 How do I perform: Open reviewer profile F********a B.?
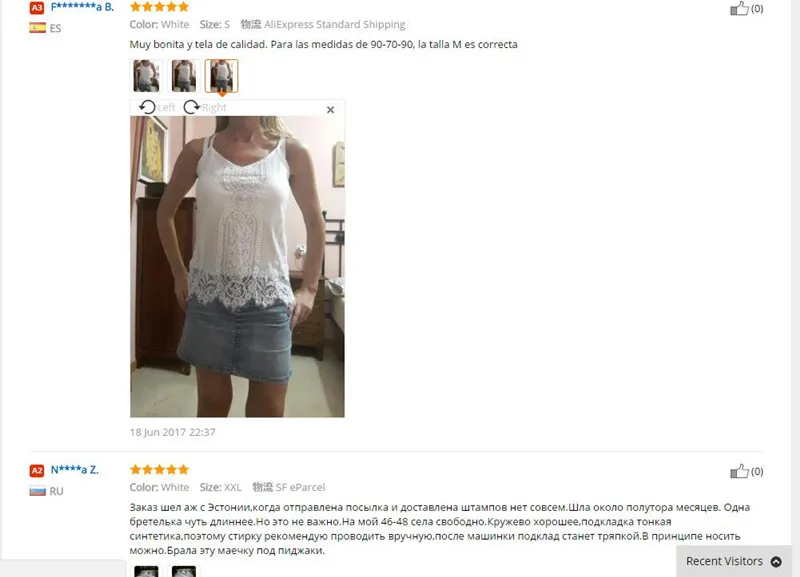click(x=82, y=7)
